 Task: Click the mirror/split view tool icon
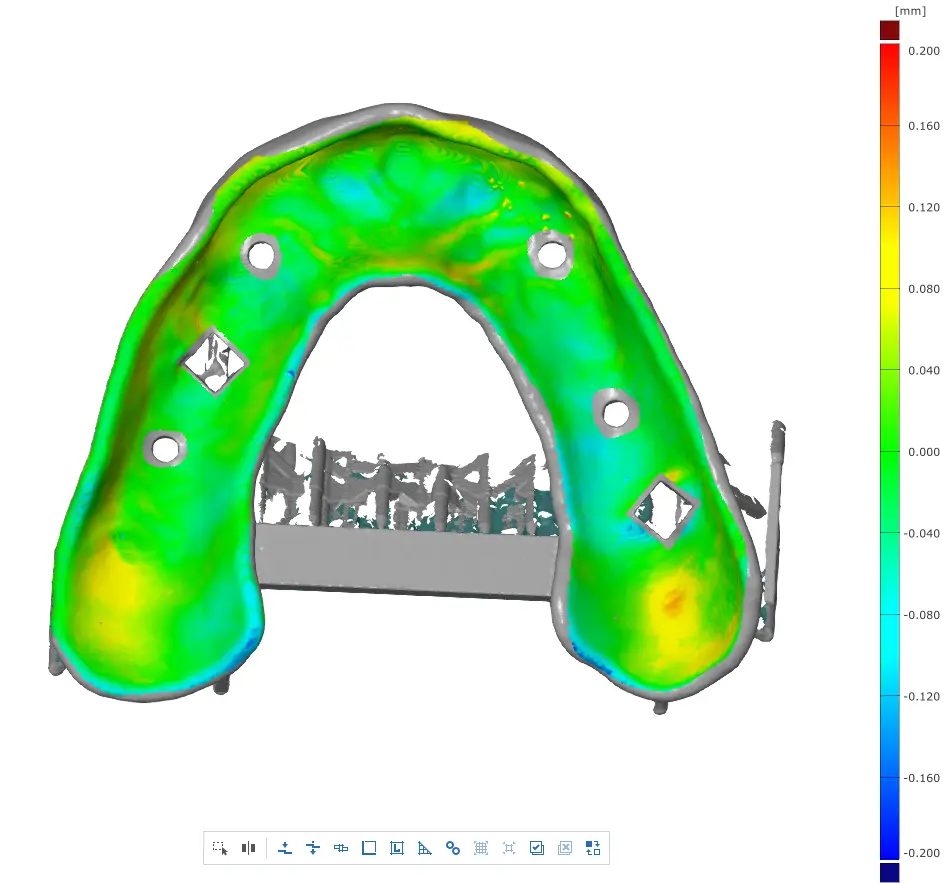(x=248, y=848)
